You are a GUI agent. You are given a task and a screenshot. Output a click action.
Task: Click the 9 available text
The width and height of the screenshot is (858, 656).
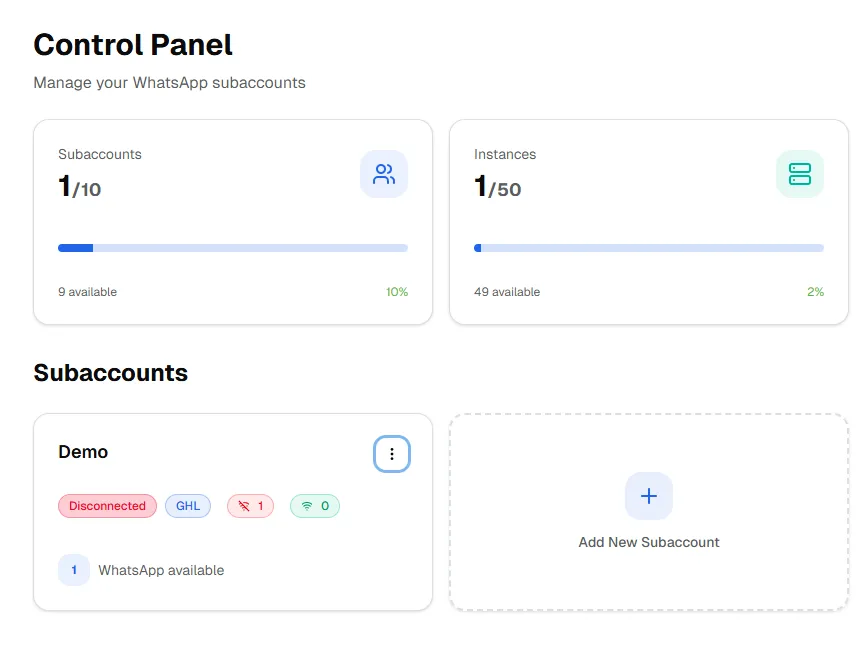click(x=88, y=292)
